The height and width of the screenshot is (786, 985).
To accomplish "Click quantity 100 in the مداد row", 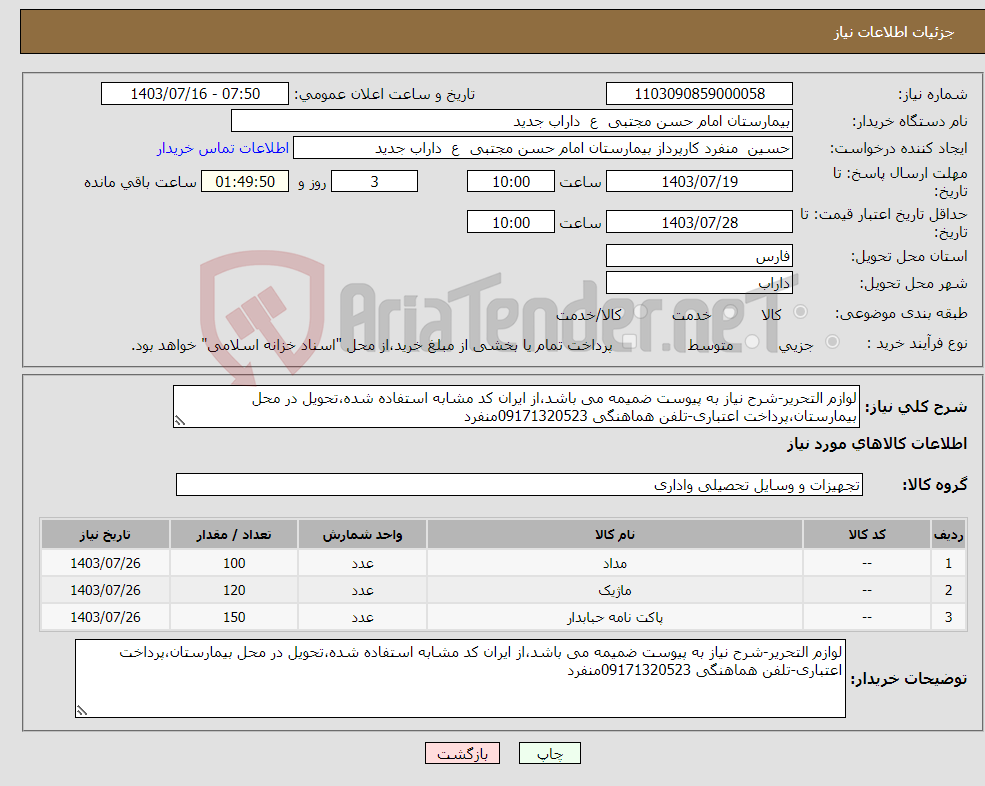I will [234, 563].
